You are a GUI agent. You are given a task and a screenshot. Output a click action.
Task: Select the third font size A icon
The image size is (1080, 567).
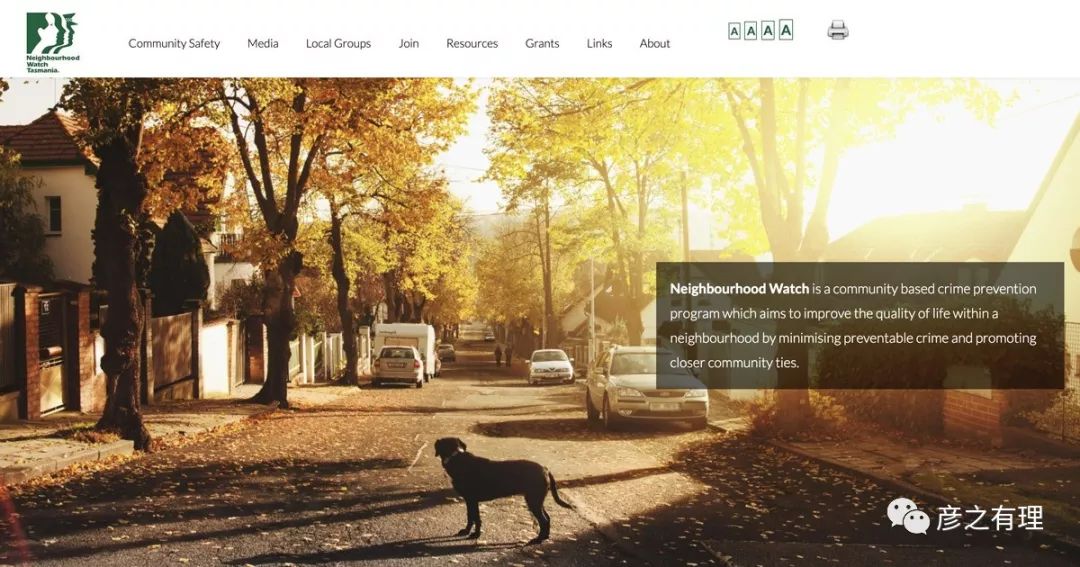coord(768,30)
